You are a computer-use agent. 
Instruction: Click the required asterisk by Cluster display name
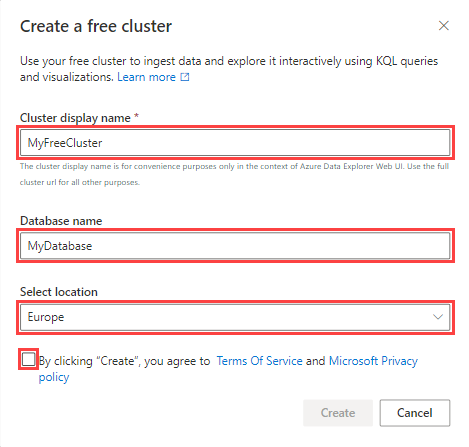pyautogui.click(x=136, y=116)
